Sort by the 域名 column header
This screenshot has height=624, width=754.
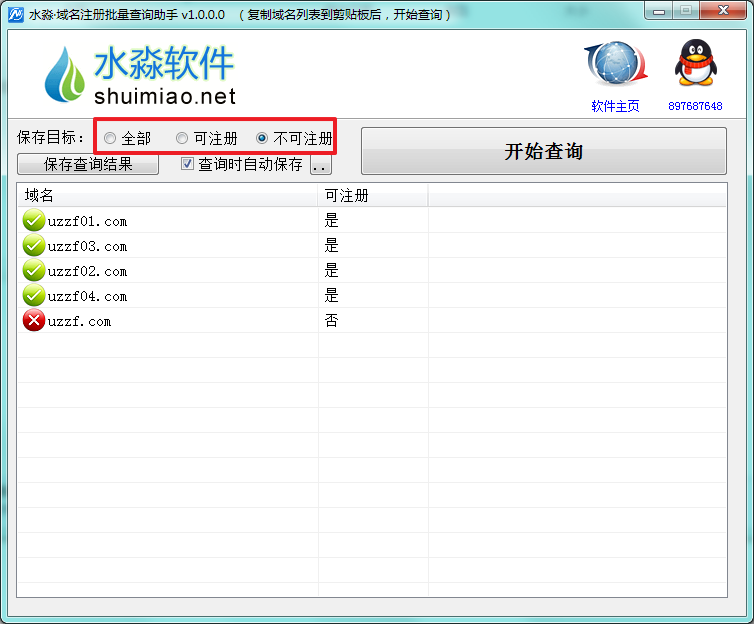click(x=167, y=195)
